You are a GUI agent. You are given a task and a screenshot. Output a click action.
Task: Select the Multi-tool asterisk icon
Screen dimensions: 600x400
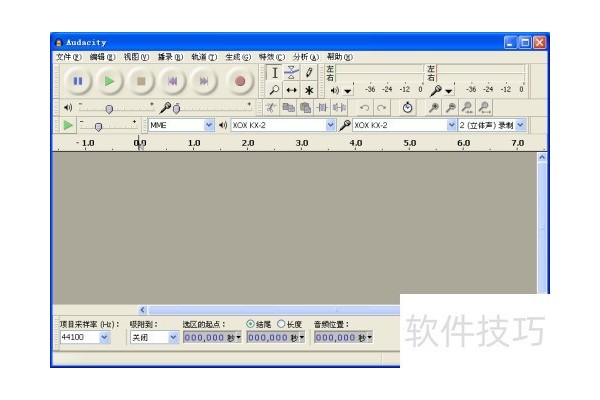(x=309, y=90)
